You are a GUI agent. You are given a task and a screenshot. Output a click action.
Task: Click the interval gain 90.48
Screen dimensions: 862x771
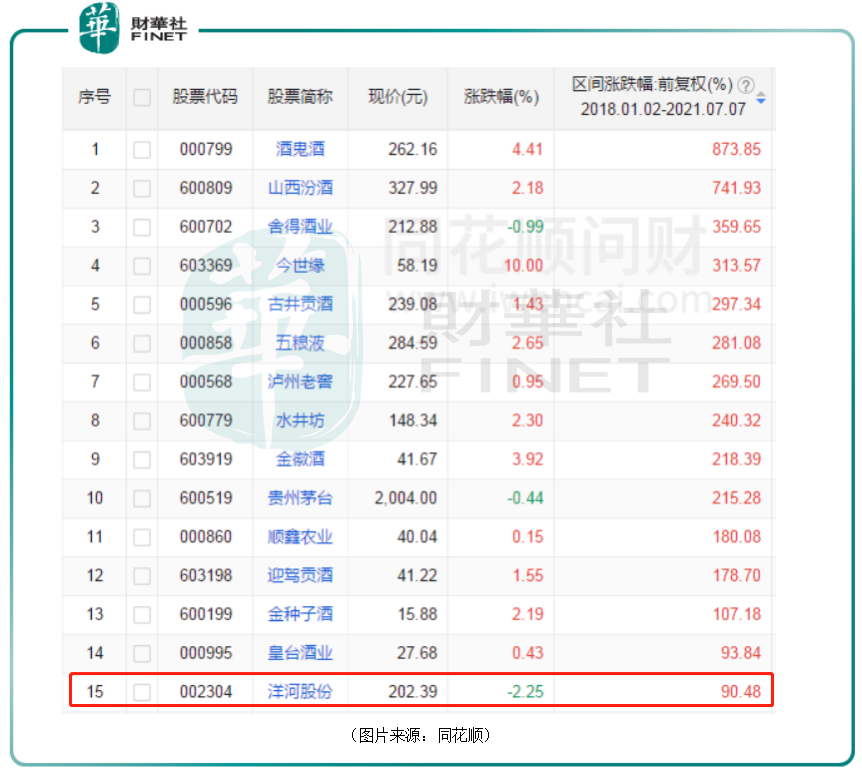tap(741, 692)
